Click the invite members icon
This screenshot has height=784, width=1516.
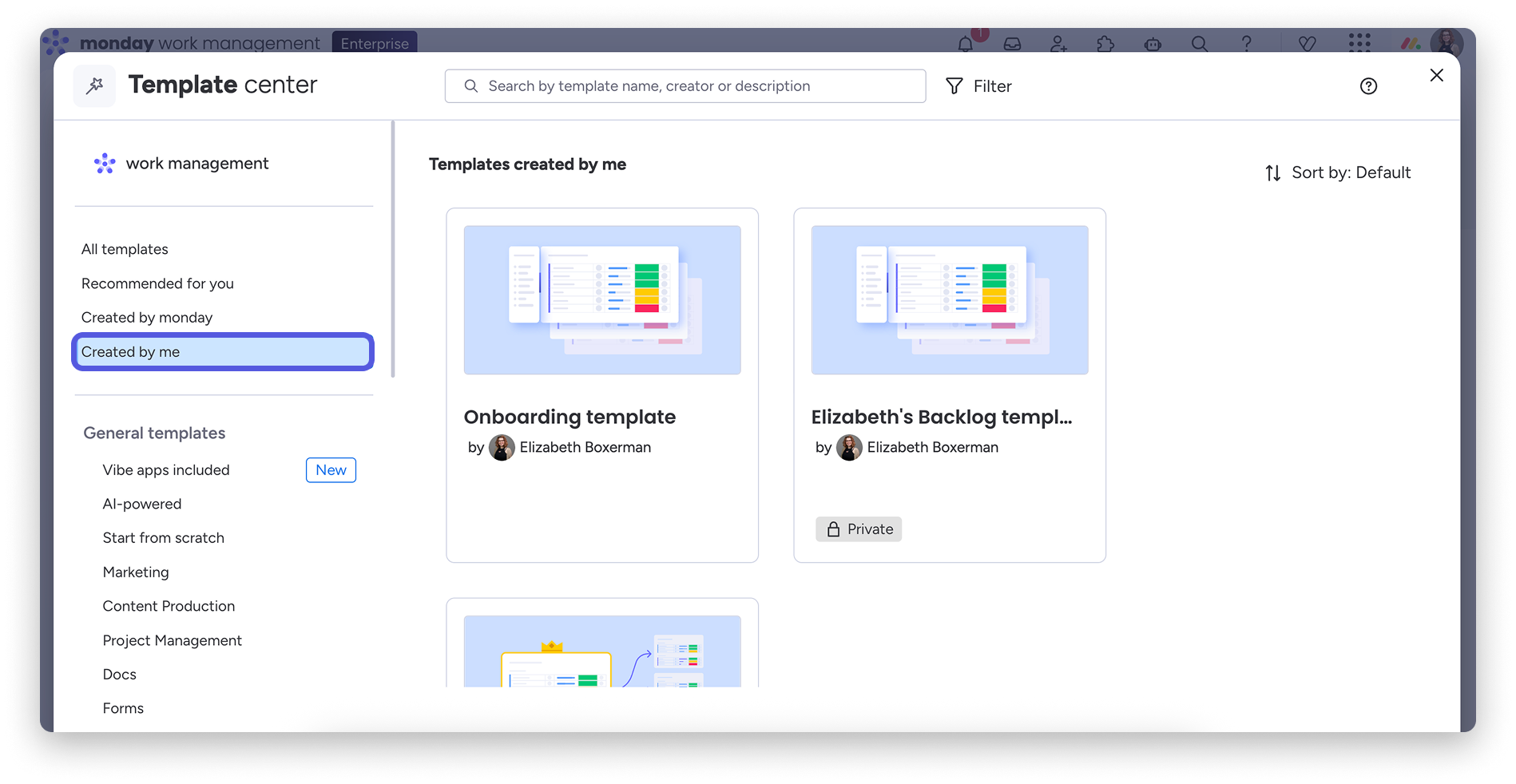tap(1058, 44)
